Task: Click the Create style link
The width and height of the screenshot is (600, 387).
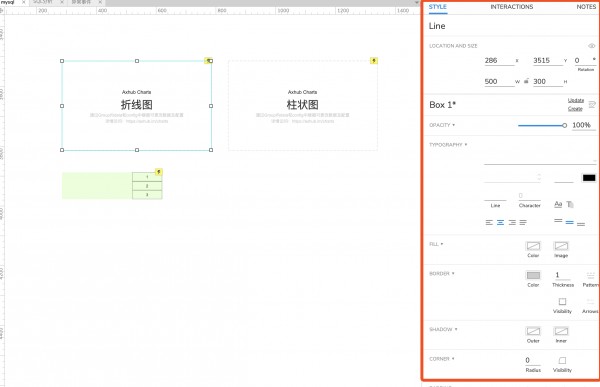Action: 575,109
